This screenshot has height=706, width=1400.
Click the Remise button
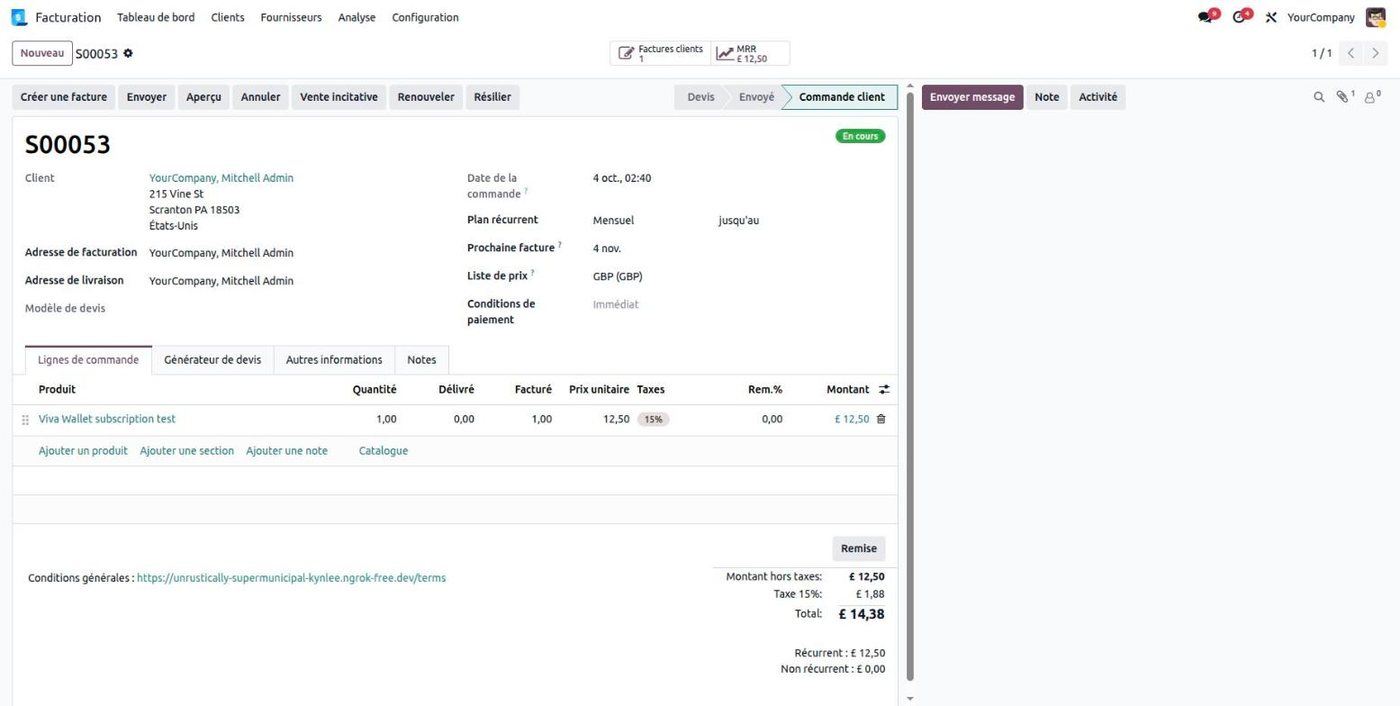pyautogui.click(x=859, y=548)
